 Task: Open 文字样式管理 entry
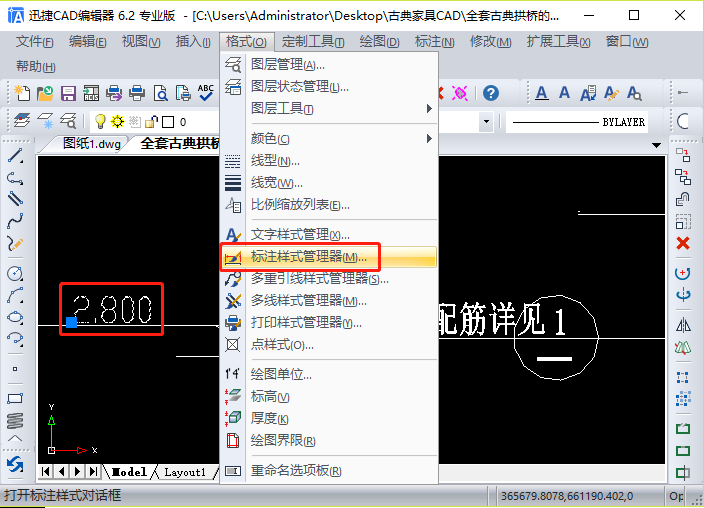click(x=328, y=234)
